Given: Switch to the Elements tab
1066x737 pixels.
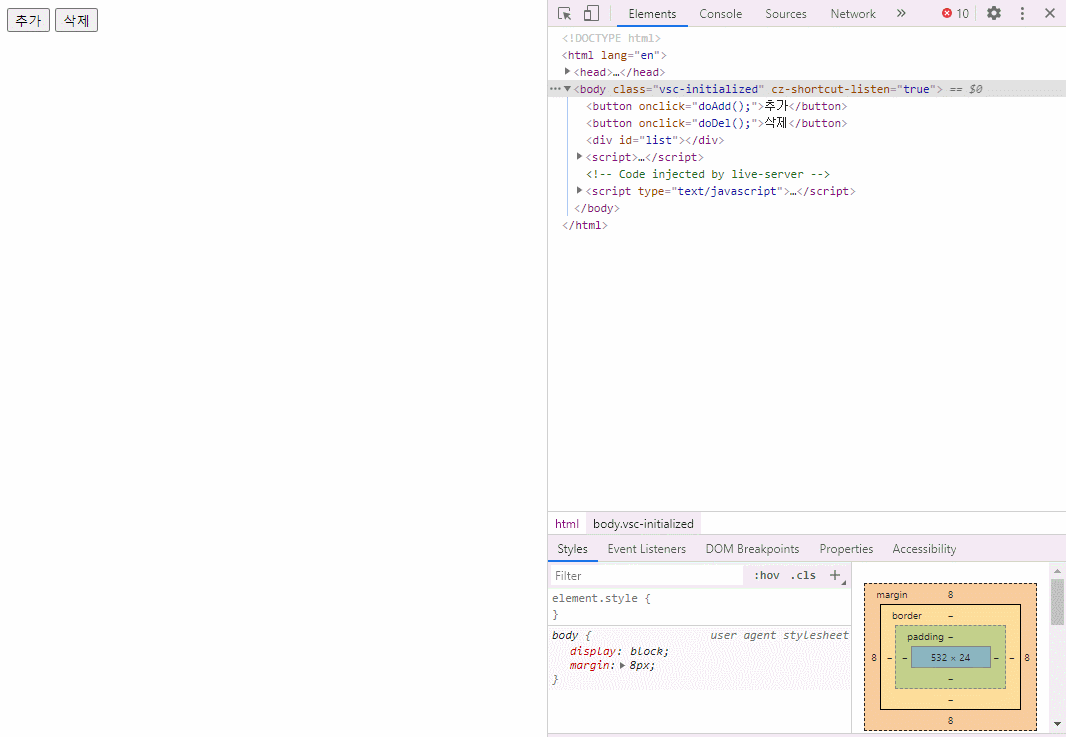Looking at the screenshot, I should [652, 14].
